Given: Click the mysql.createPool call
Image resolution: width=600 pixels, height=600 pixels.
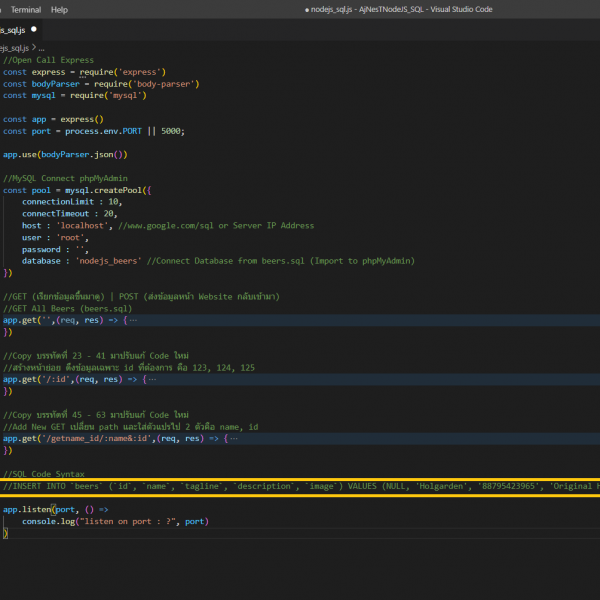Looking at the screenshot, I should point(102,190).
